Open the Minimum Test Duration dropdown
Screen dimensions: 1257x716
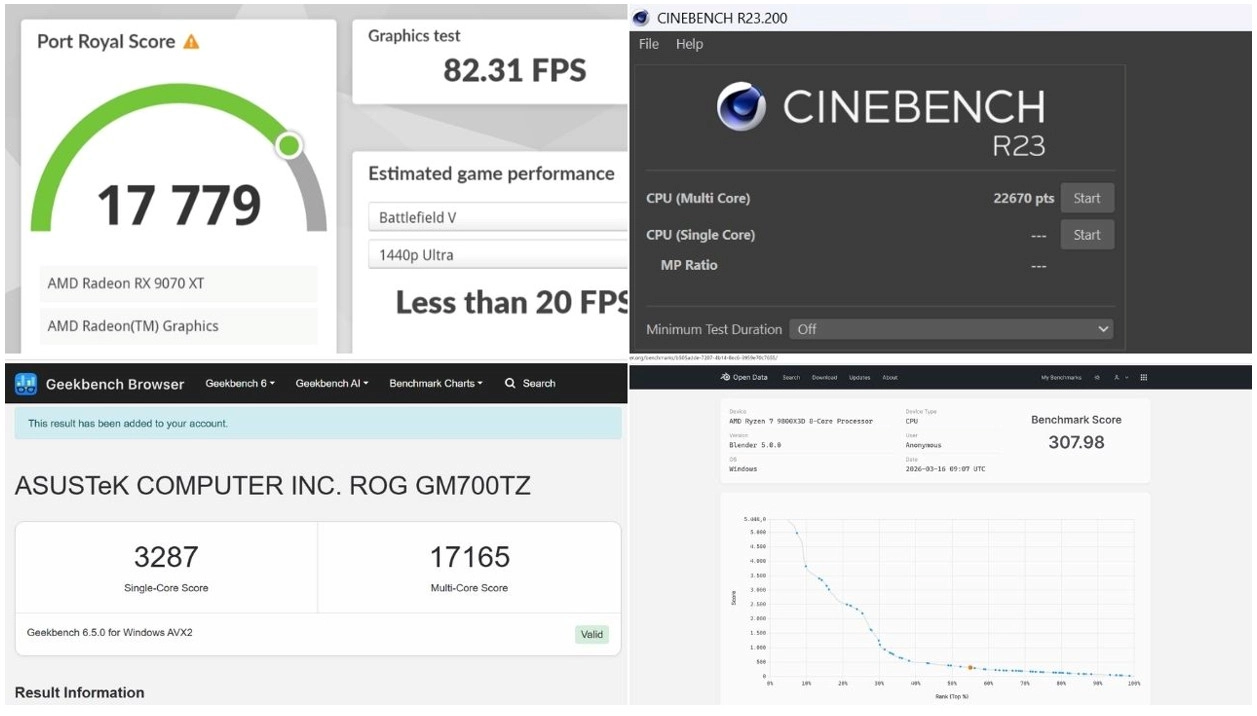(x=950, y=329)
